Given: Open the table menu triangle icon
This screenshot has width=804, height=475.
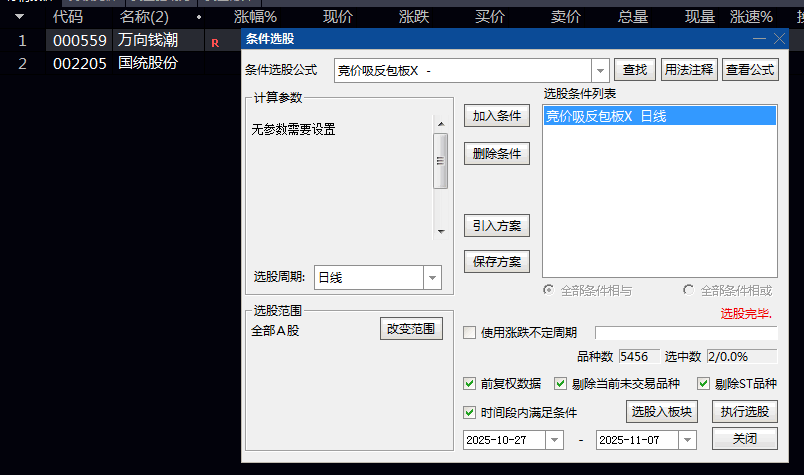Looking at the screenshot, I should [19, 16].
